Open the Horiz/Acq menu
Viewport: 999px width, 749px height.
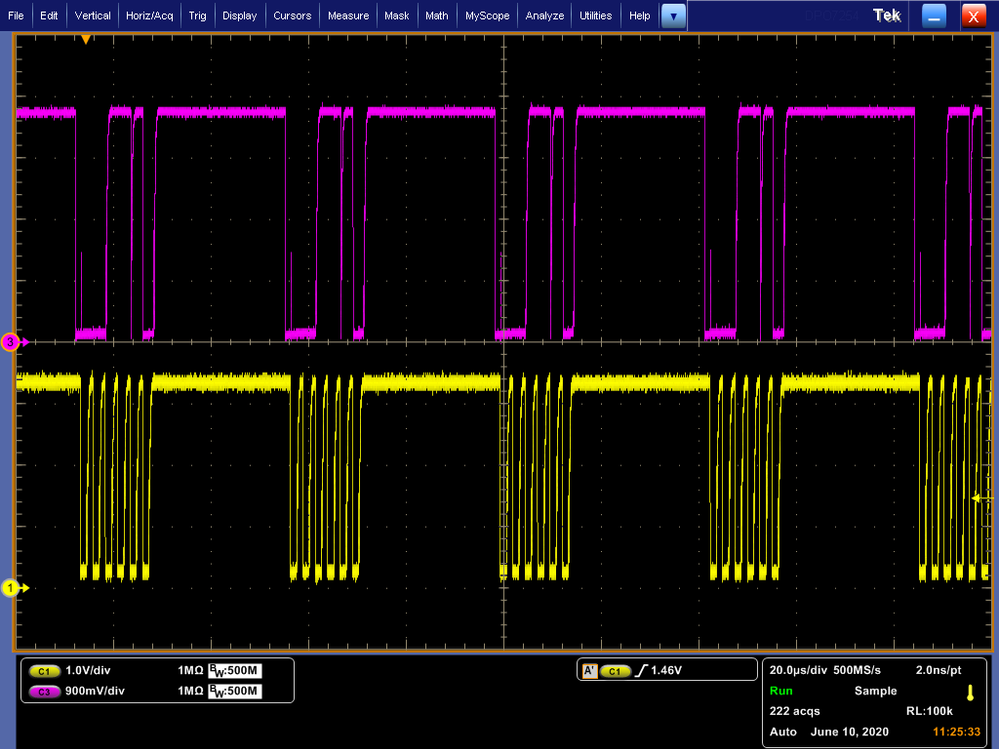(x=149, y=16)
